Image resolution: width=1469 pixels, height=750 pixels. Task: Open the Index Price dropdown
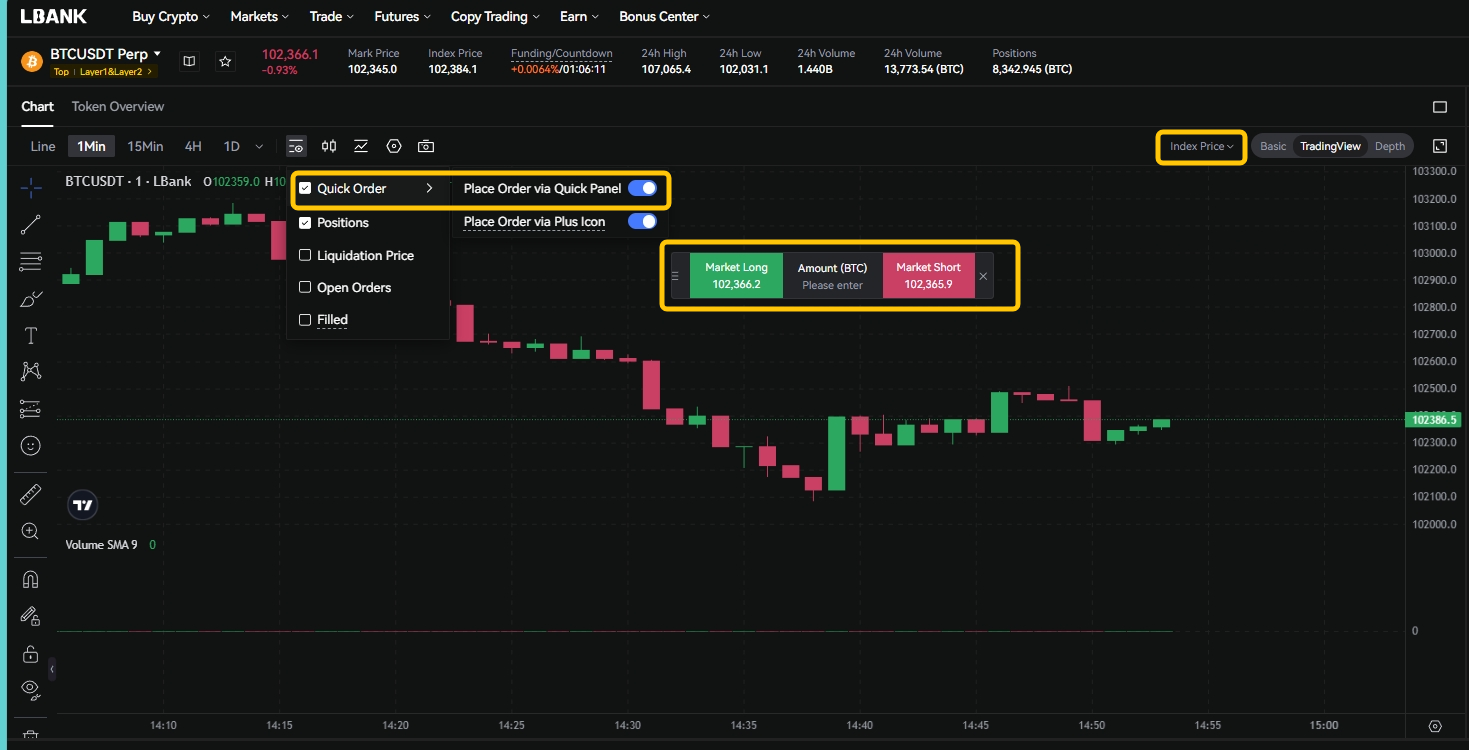click(x=1201, y=147)
